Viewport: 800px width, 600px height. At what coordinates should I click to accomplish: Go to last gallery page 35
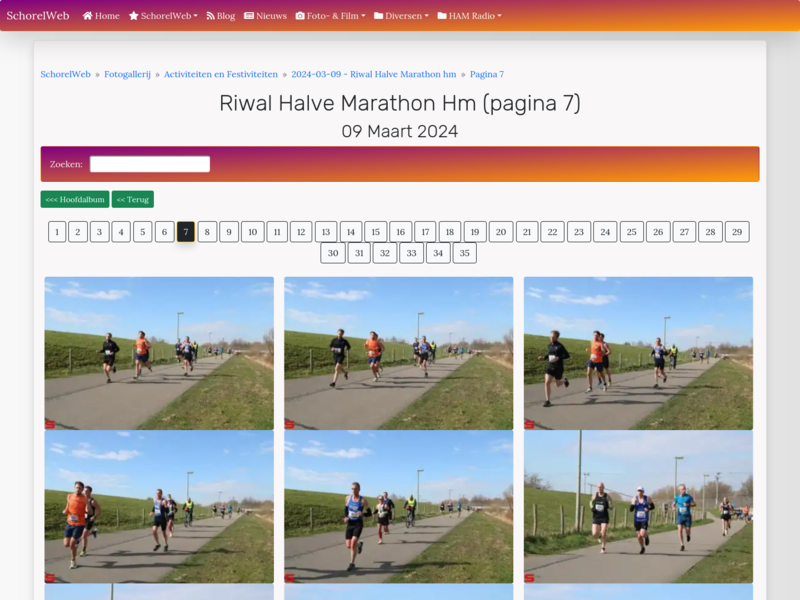[x=464, y=253]
